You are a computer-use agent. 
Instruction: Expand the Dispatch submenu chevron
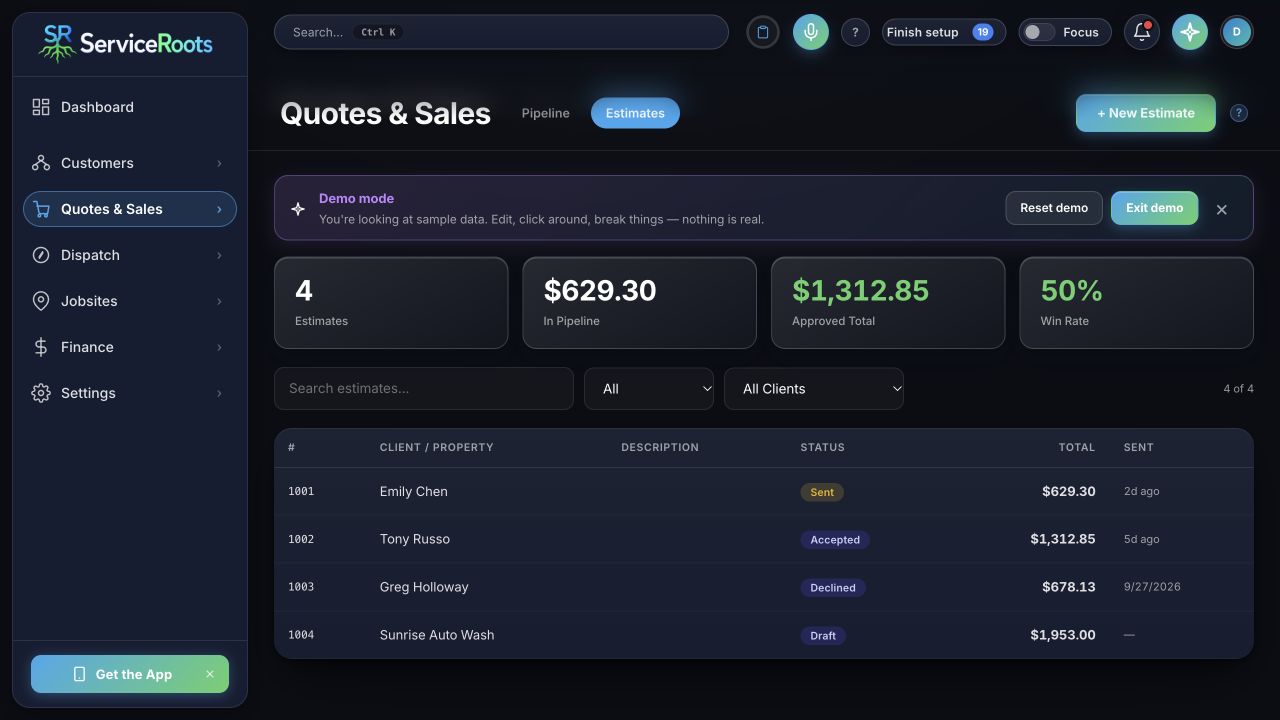pos(219,255)
